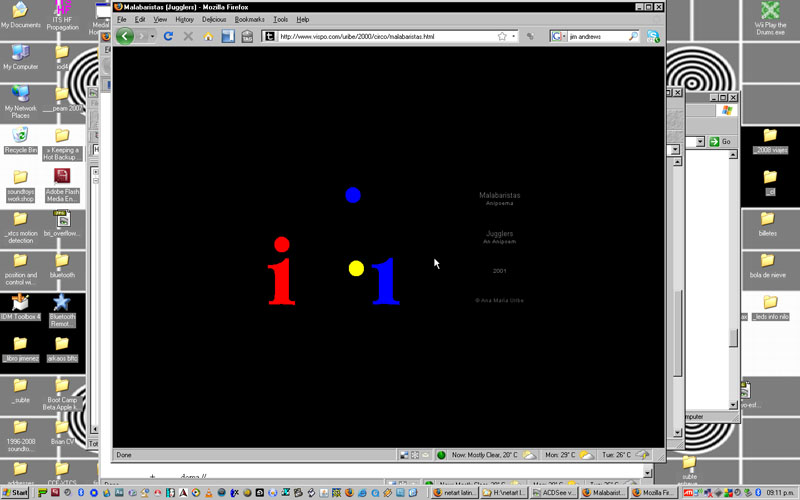The height and width of the screenshot is (500, 800).
Task: Open the Recycle Bin on desktop
Action: pos(20,136)
